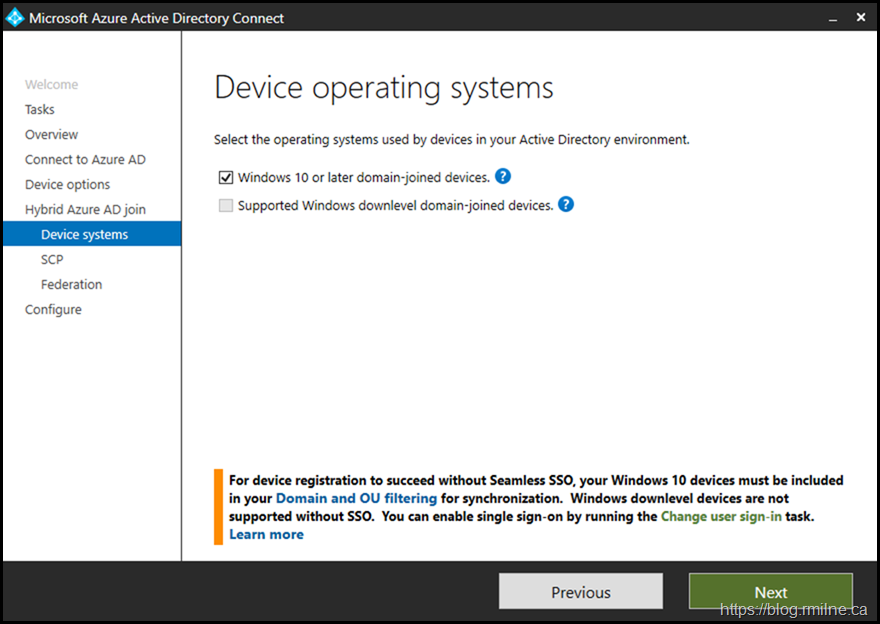Click the Azure AD Connect title bar icon
The width and height of the screenshot is (880, 624).
click(x=15, y=17)
